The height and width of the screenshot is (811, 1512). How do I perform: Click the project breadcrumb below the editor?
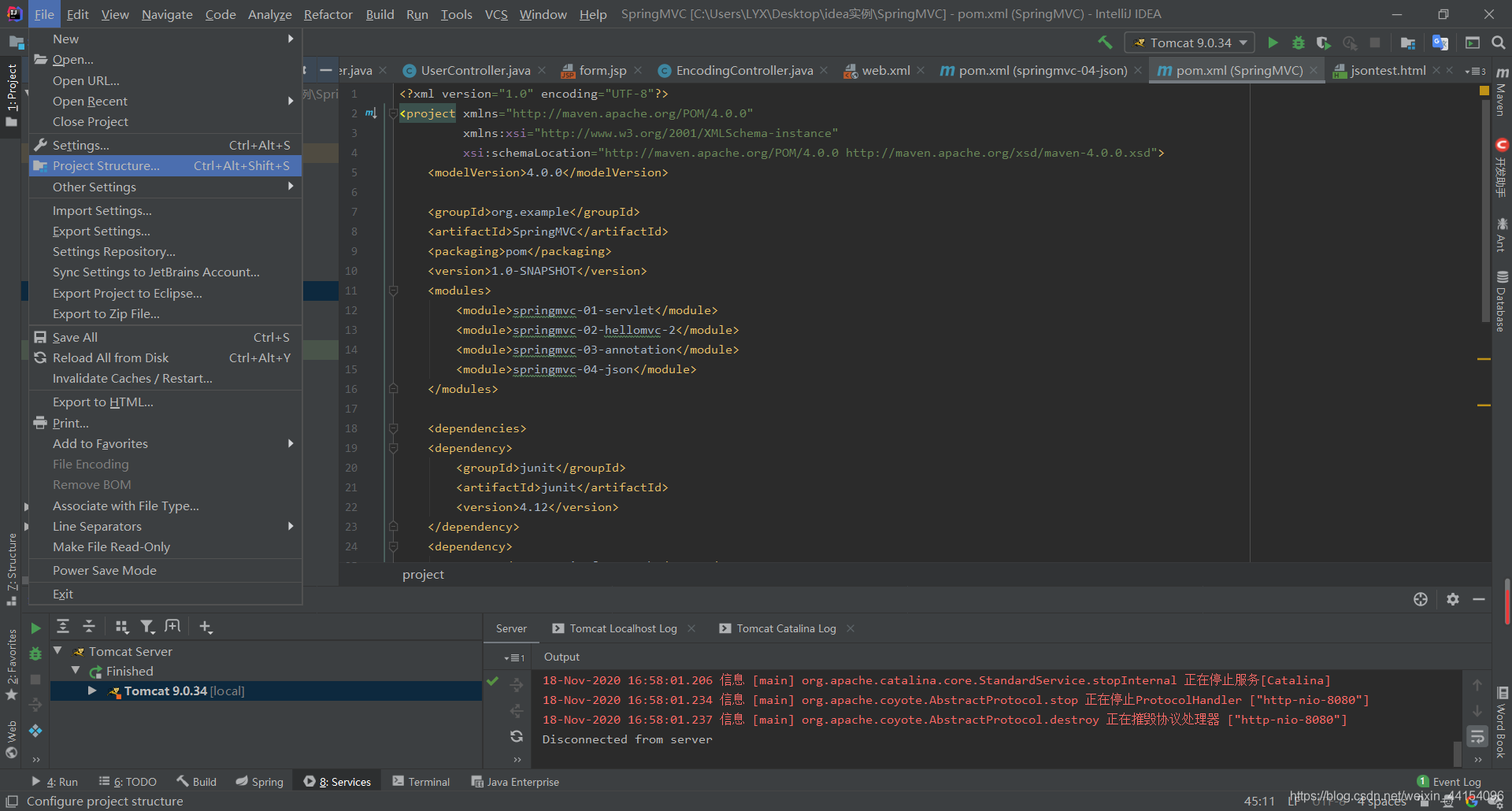(x=423, y=575)
